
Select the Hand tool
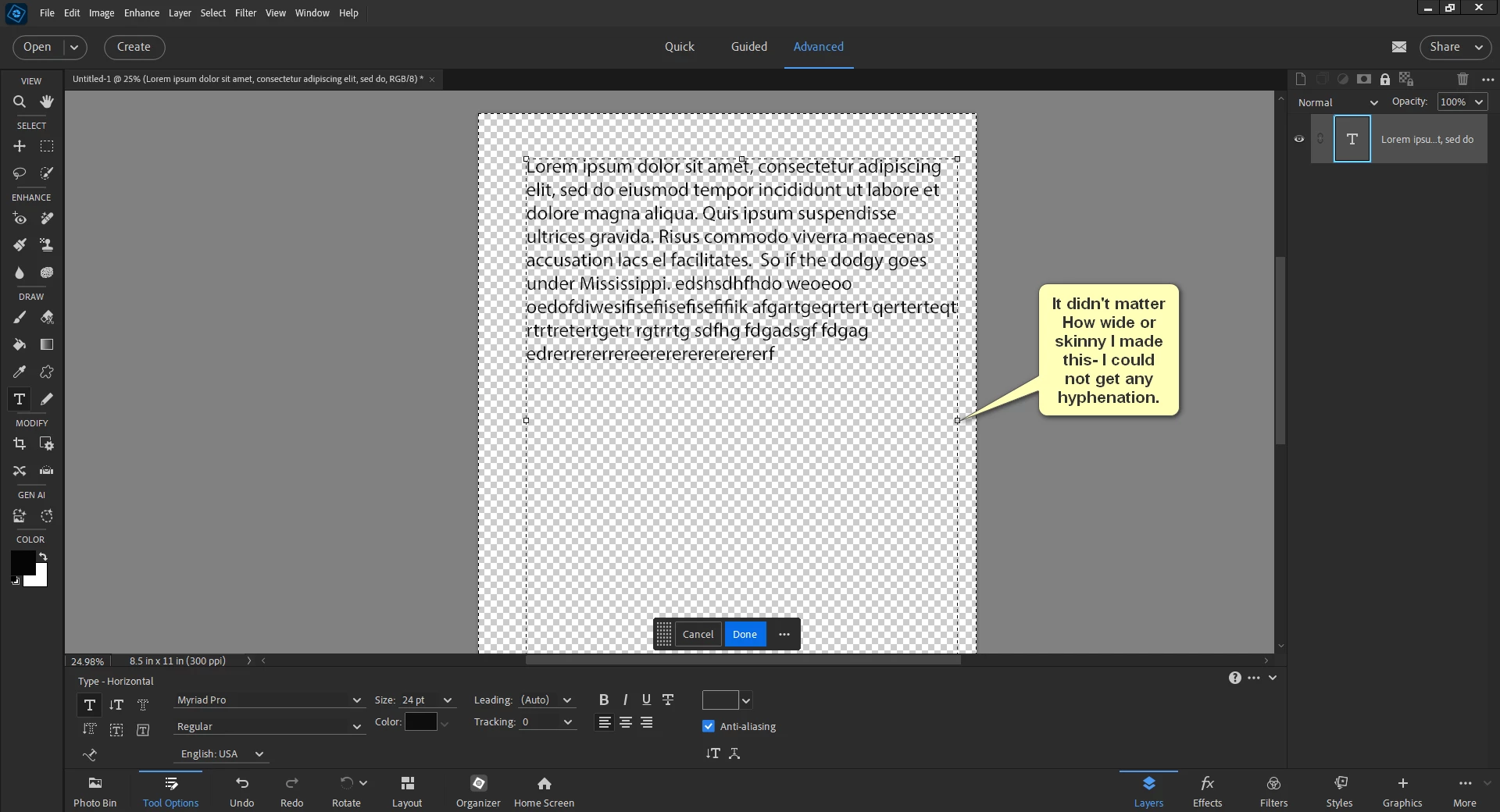47,101
